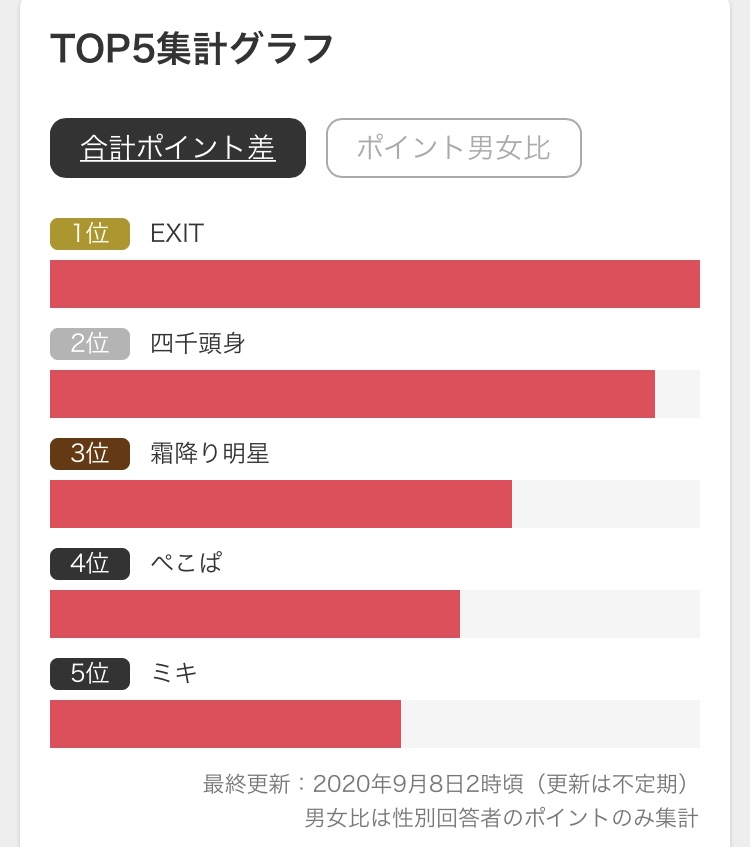Switch to the ポイント男女比 tab
Viewport: 750px width, 847px height.
pyautogui.click(x=454, y=148)
